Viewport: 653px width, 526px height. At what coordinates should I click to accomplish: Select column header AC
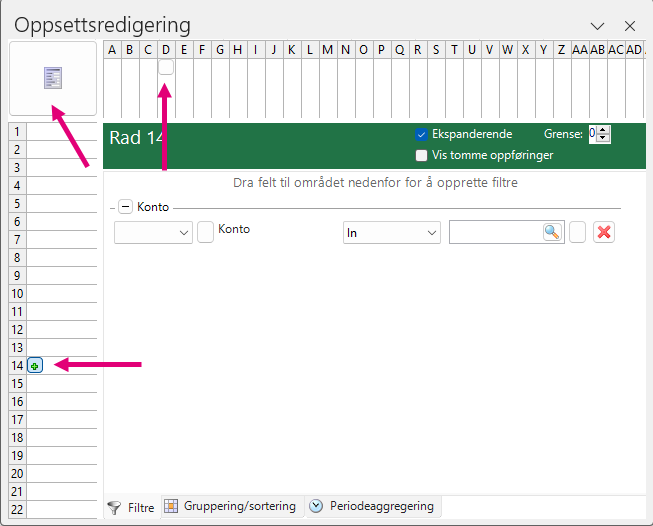(x=616, y=50)
